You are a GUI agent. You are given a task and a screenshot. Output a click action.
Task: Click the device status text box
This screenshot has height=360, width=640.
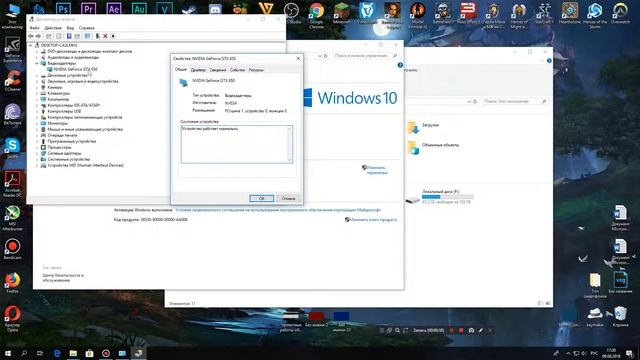237,144
